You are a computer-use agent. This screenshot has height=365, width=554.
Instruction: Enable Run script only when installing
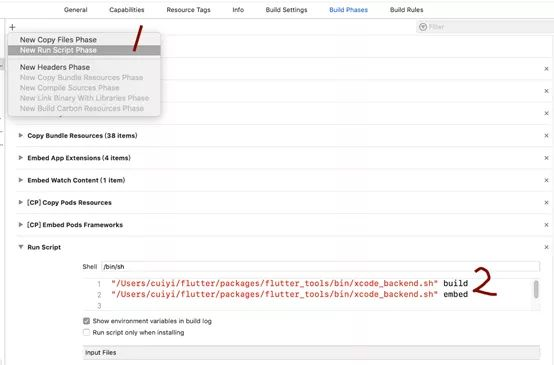pos(86,332)
